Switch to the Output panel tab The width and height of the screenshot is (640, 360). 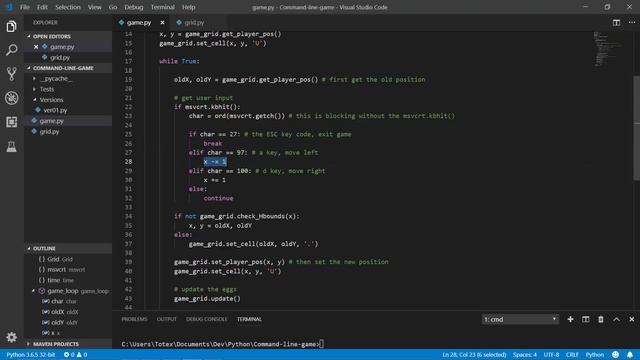pyautogui.click(x=167, y=319)
